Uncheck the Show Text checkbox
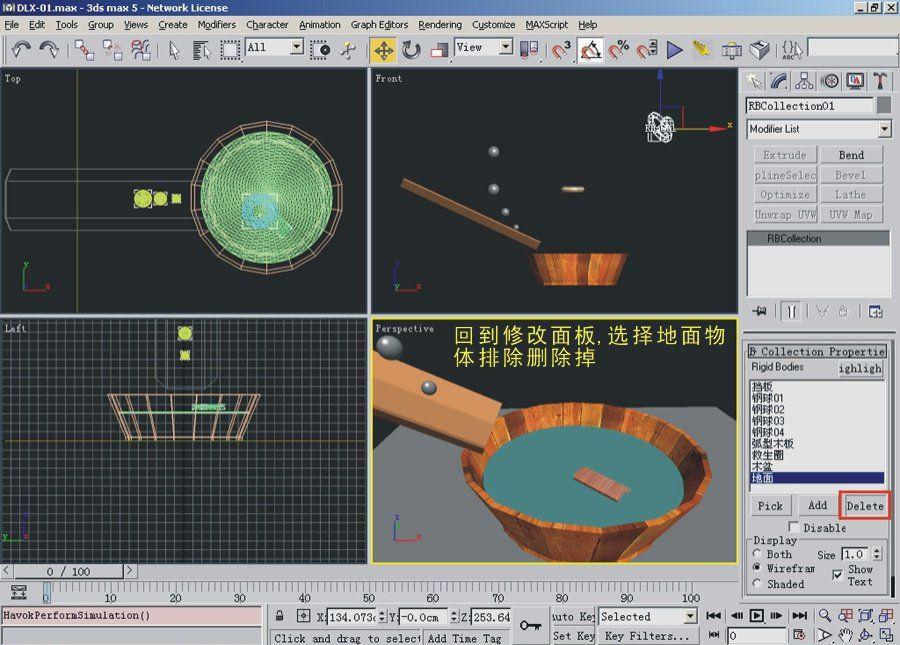Screen dimensions: 900x645 (x=837, y=575)
